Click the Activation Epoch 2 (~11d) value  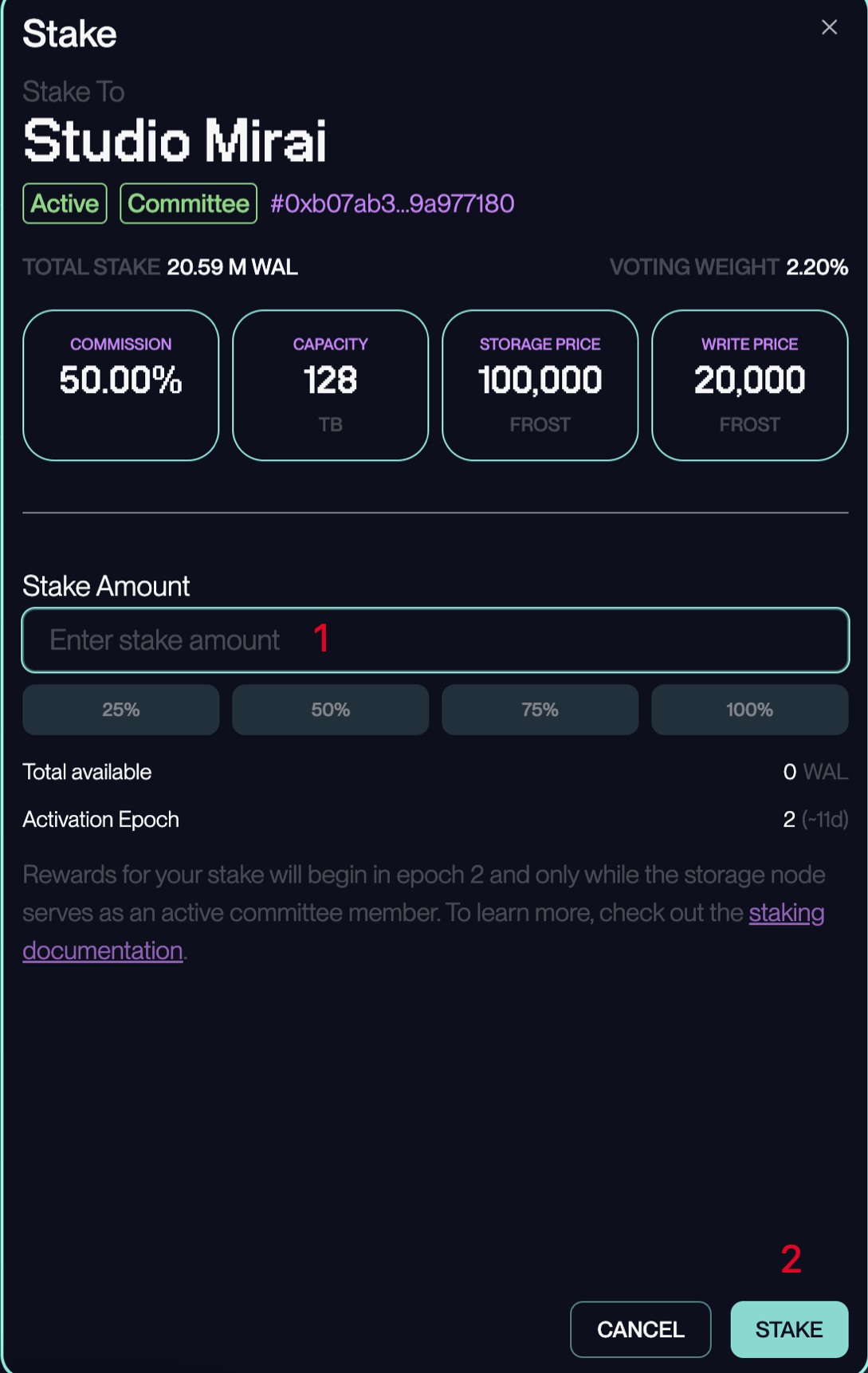click(x=815, y=820)
